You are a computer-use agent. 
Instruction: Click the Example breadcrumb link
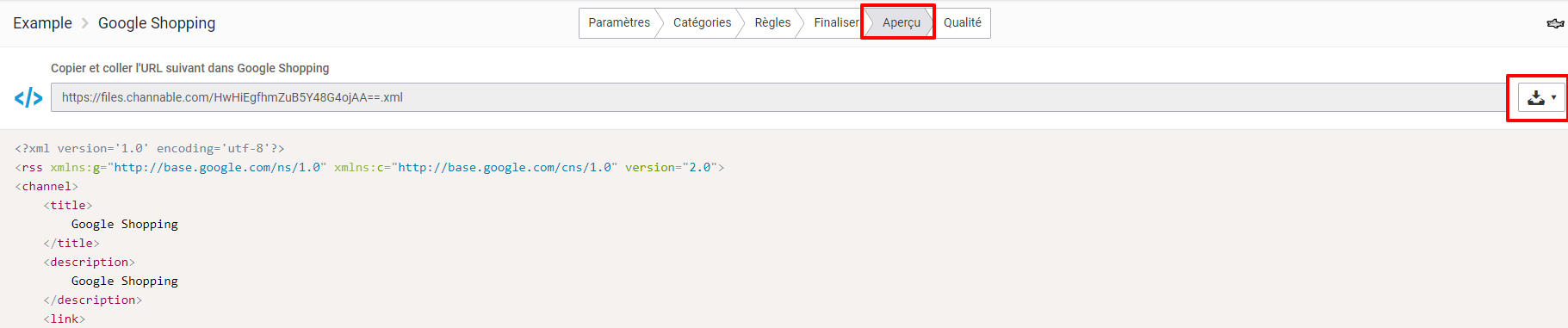42,23
